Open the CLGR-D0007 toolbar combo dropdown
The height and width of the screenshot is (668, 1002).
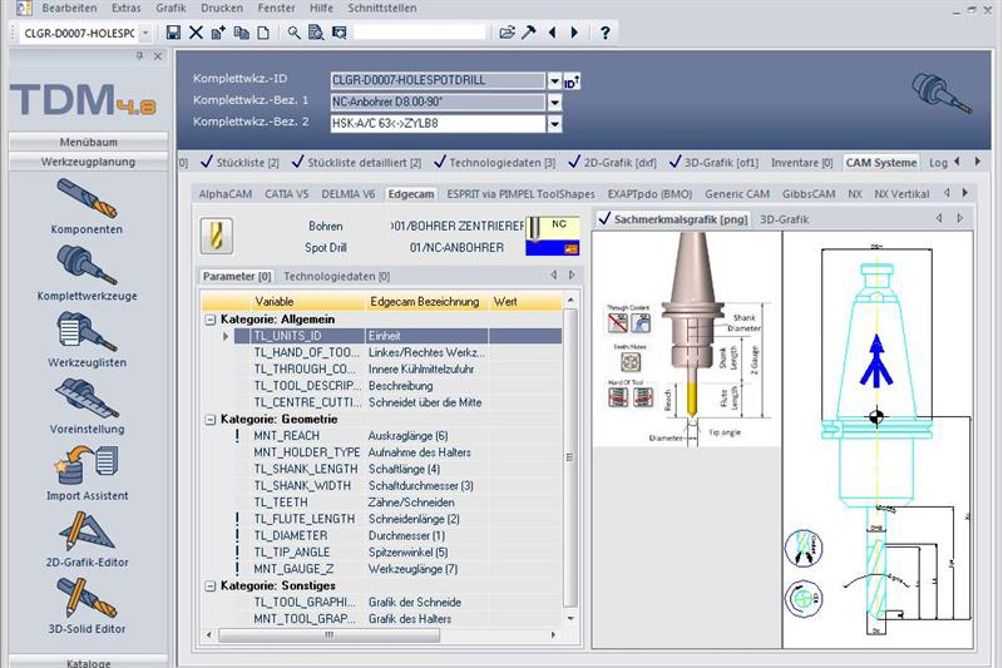[146, 33]
